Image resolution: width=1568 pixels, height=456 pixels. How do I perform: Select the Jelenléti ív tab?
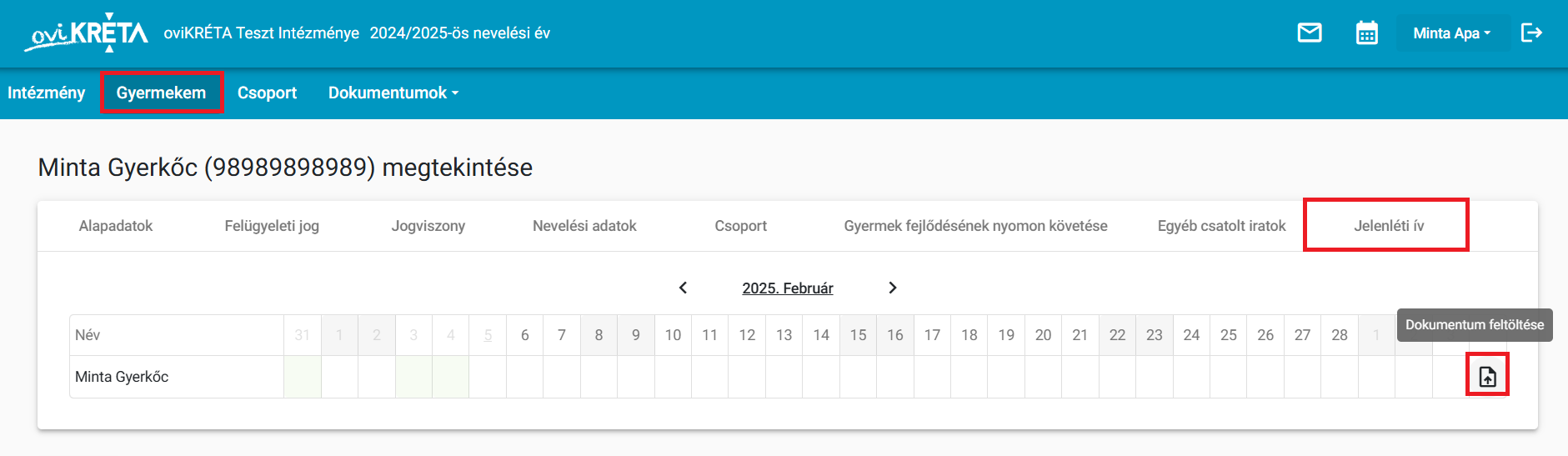click(x=1389, y=226)
